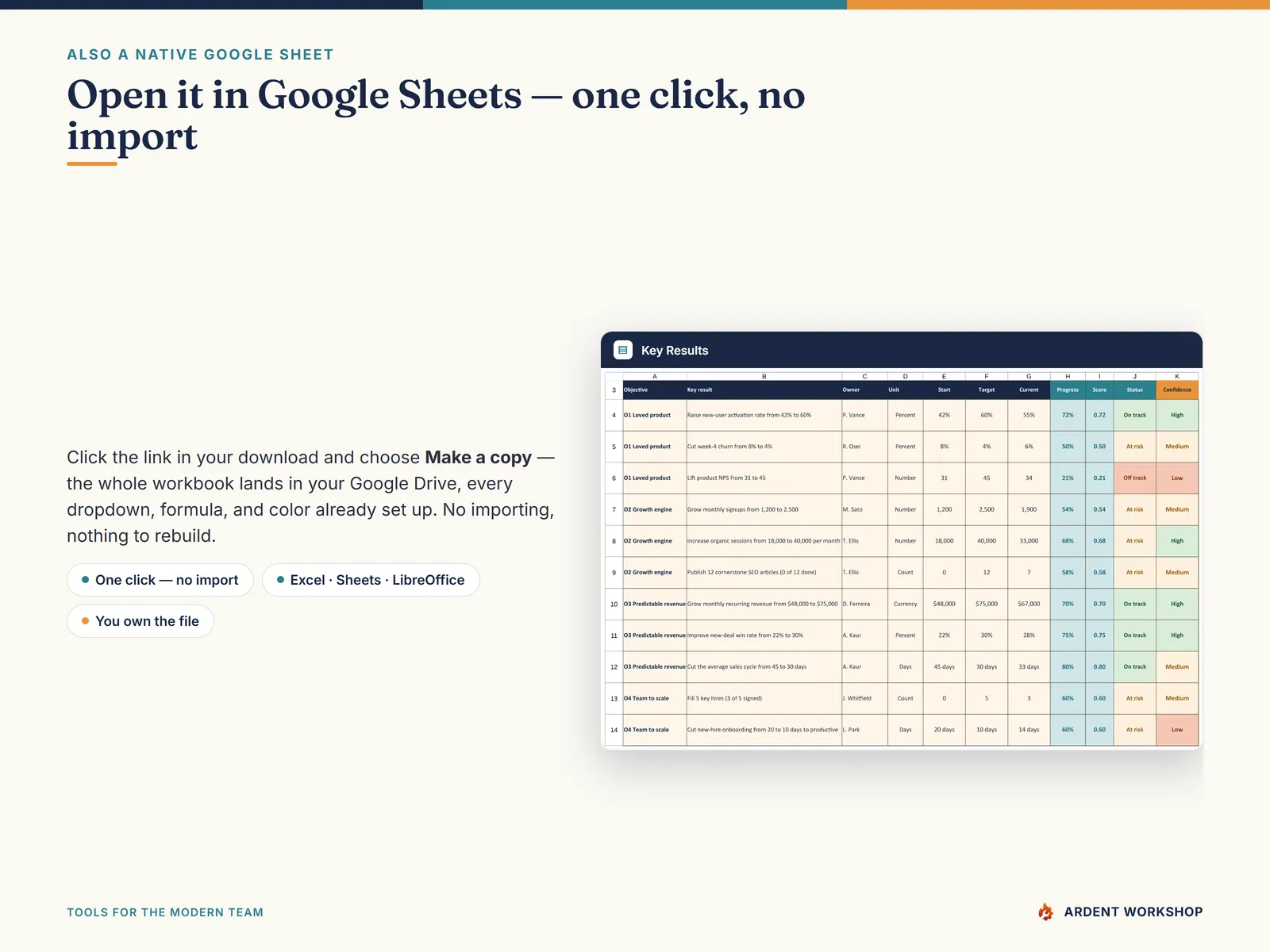Click 'Fill 5 key hires (3 of 5 signed)' cell
Viewport: 1270px width, 952px height.
coord(764,698)
